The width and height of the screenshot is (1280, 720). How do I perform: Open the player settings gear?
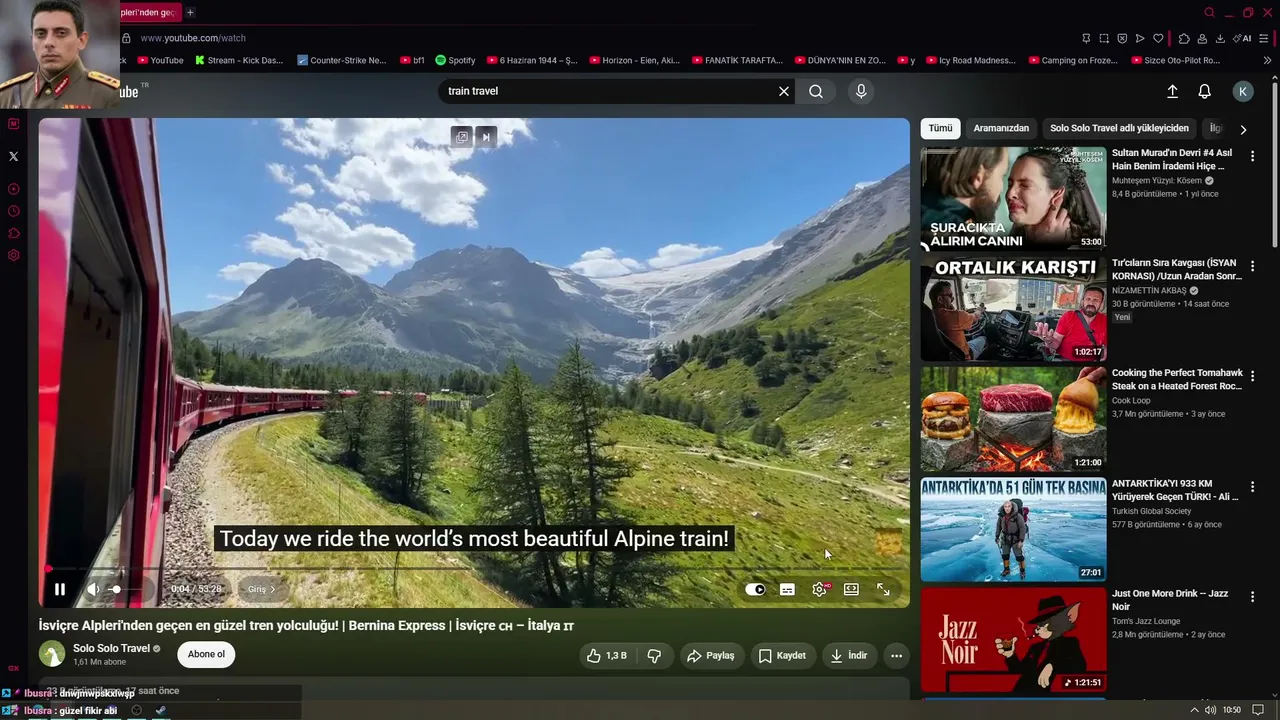pyautogui.click(x=819, y=590)
